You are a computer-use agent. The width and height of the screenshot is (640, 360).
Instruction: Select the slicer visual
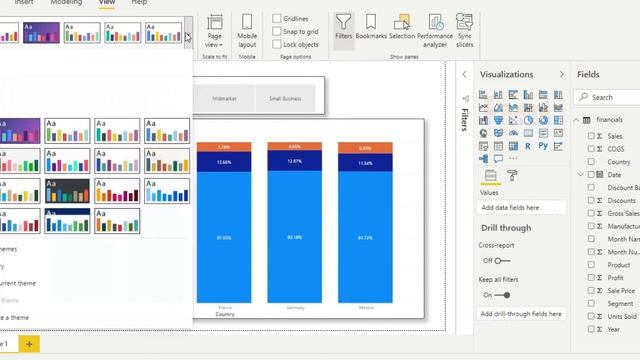click(483, 146)
